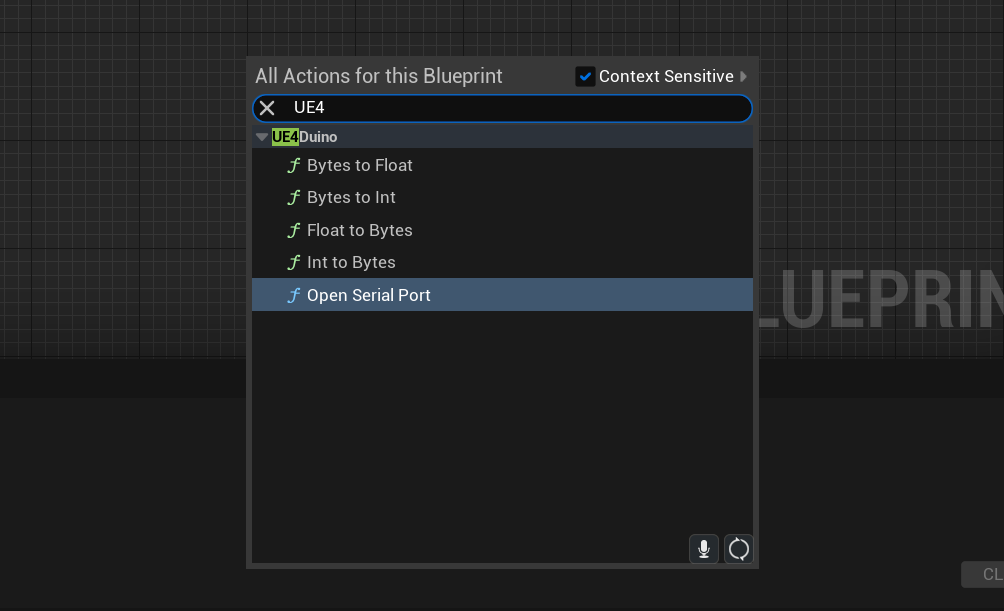Image resolution: width=1004 pixels, height=611 pixels.
Task: Uncheck the Context Sensitive checkbox
Action: click(585, 76)
